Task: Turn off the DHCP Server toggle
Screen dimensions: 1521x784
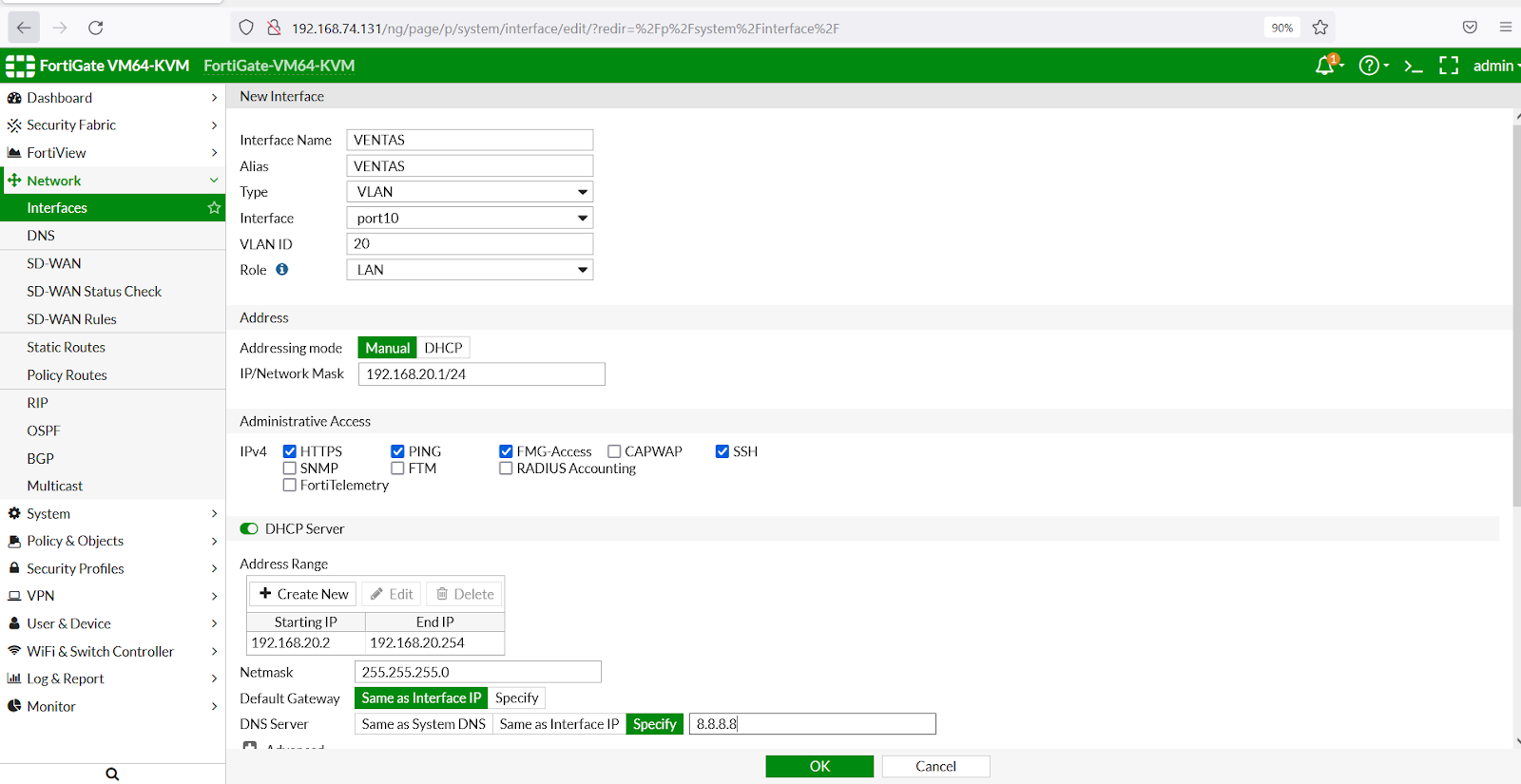Action: [249, 528]
